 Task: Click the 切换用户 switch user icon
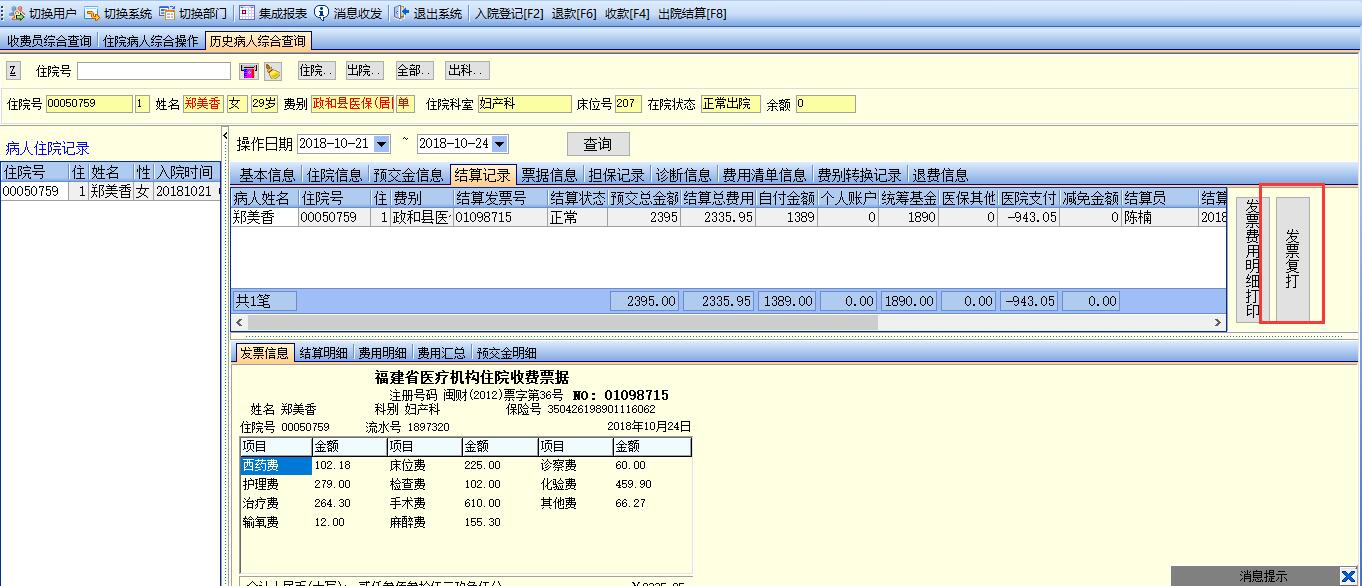point(17,14)
